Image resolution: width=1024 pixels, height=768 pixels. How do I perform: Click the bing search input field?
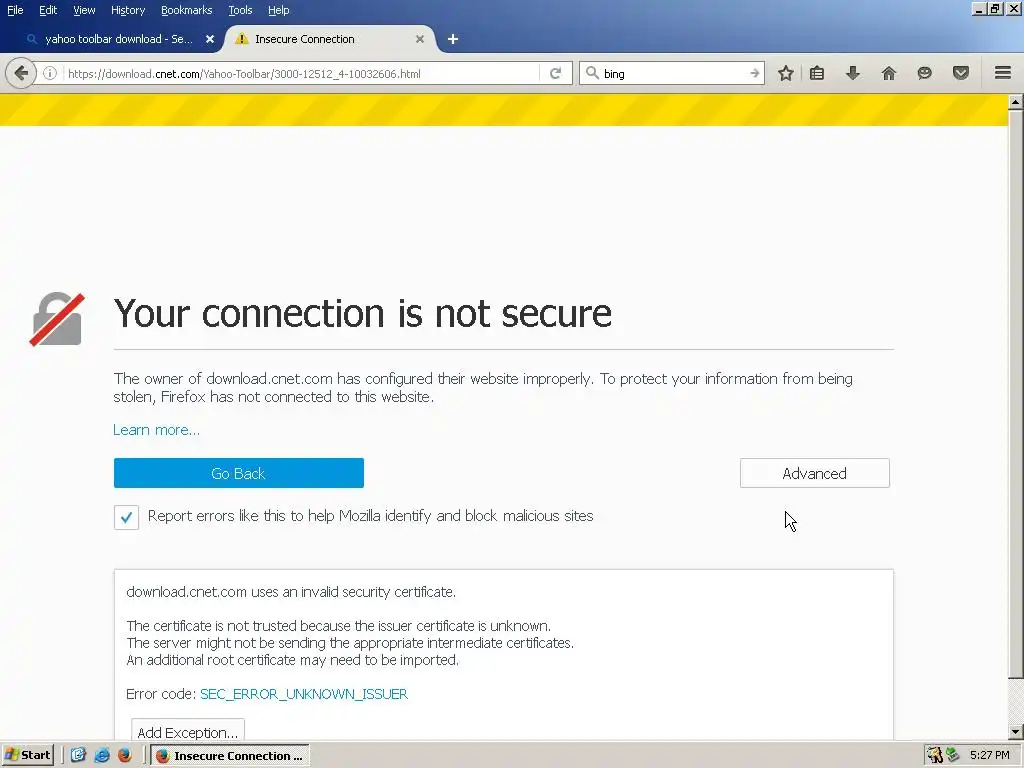click(x=674, y=73)
